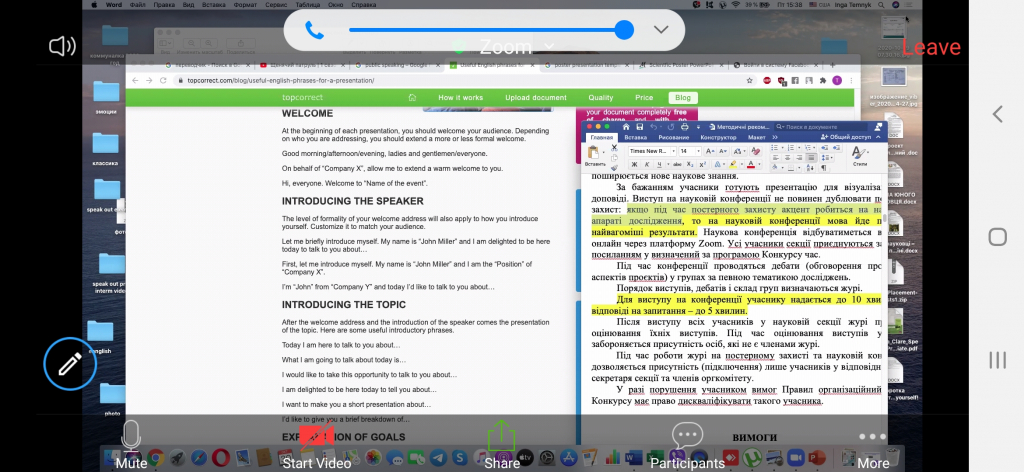This screenshot has height=472, width=1024.
Task: Tap the Android back navigation button
Action: coord(997,114)
